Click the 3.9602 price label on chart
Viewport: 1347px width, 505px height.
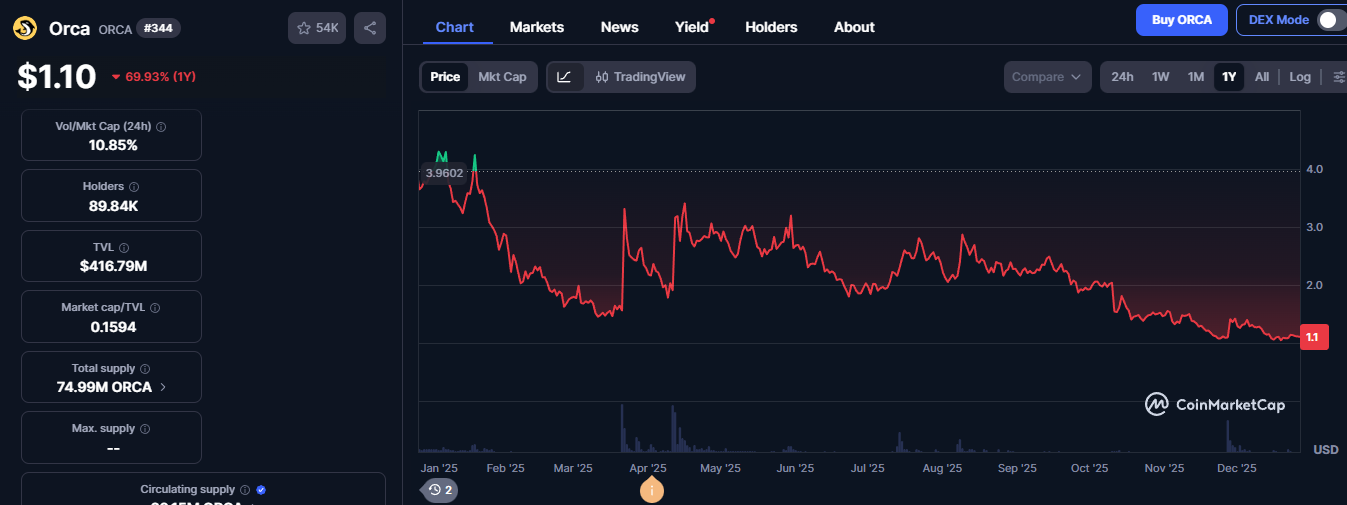click(444, 173)
